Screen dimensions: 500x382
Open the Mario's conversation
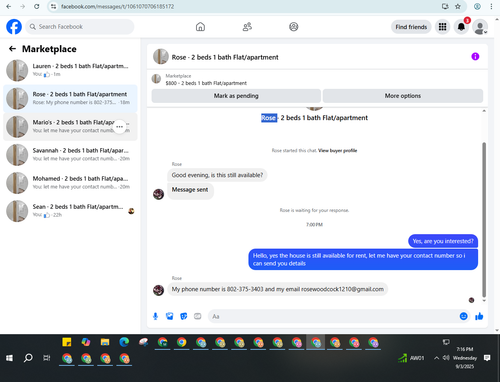coord(70,127)
